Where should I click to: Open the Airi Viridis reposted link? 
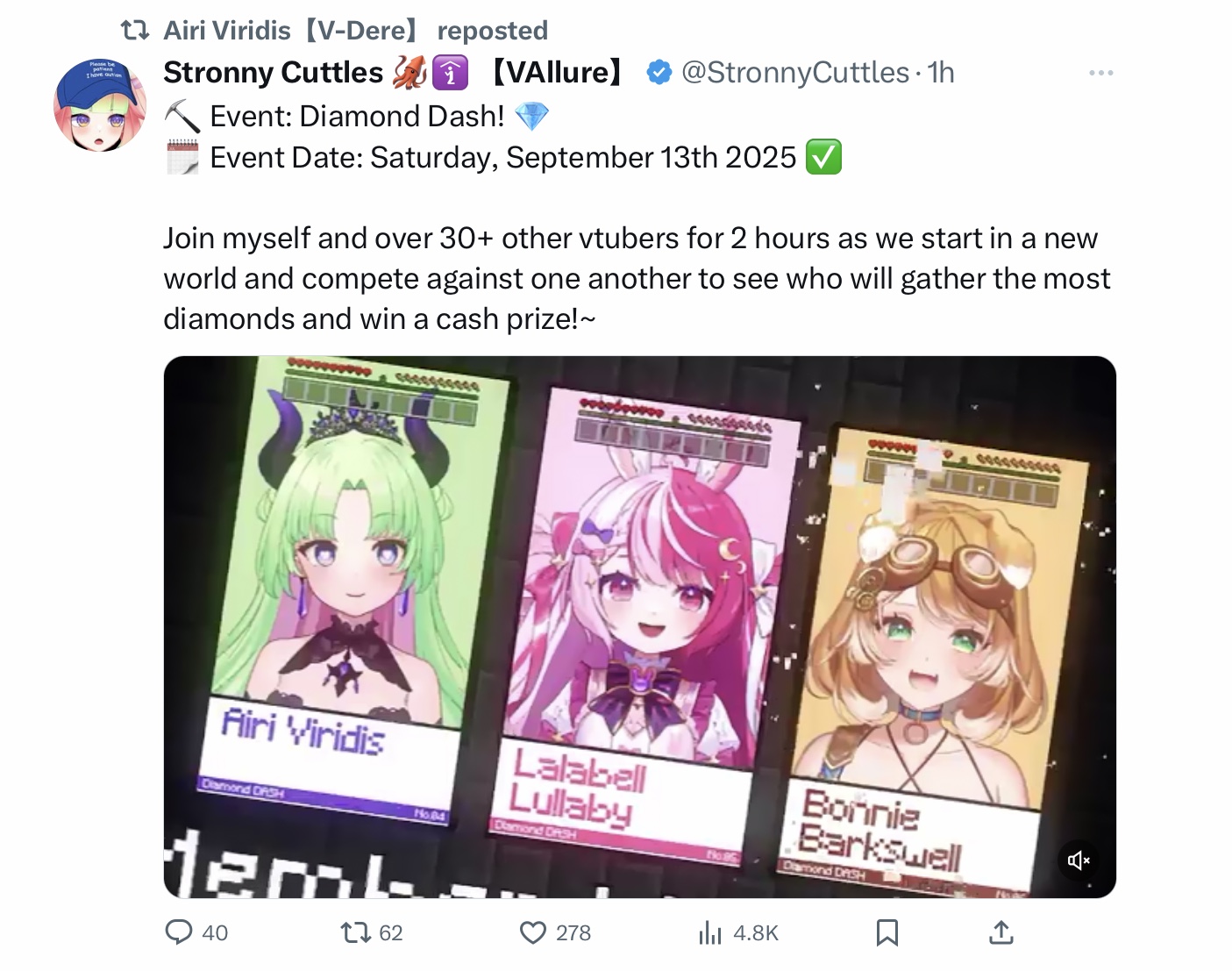(x=355, y=31)
